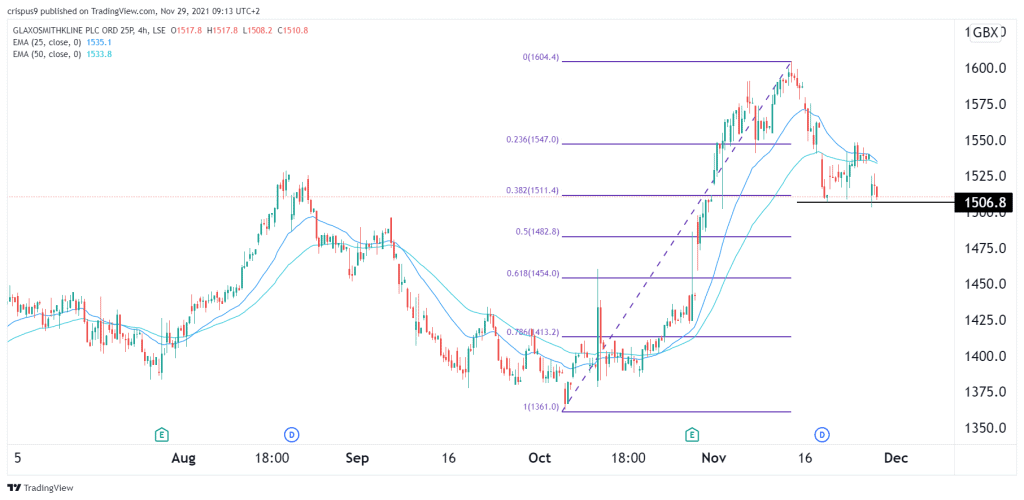
Task: Click the Fibonacci 0(1604.4) level label
Action: tap(540, 57)
